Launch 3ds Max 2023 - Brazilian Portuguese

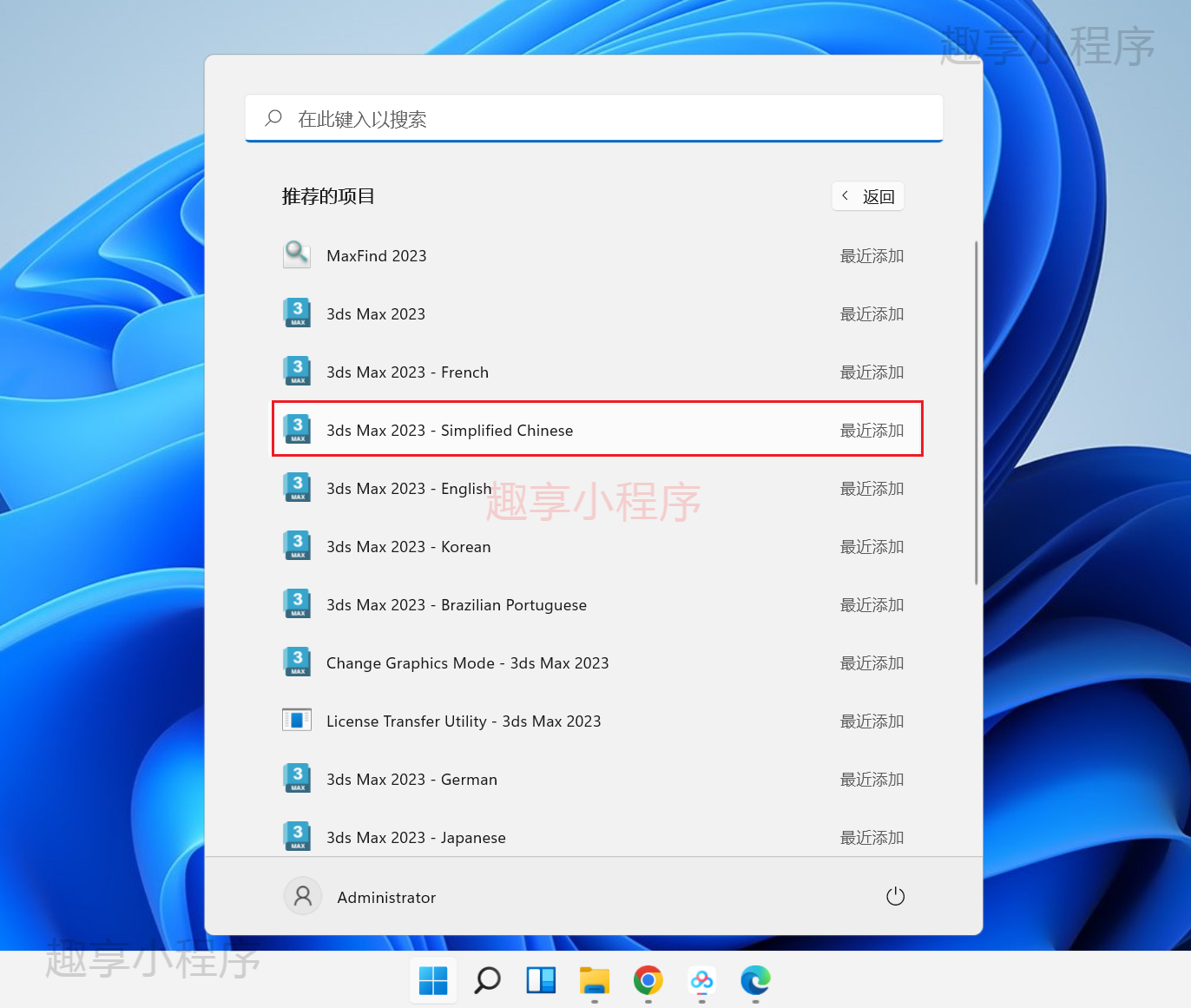tap(597, 604)
